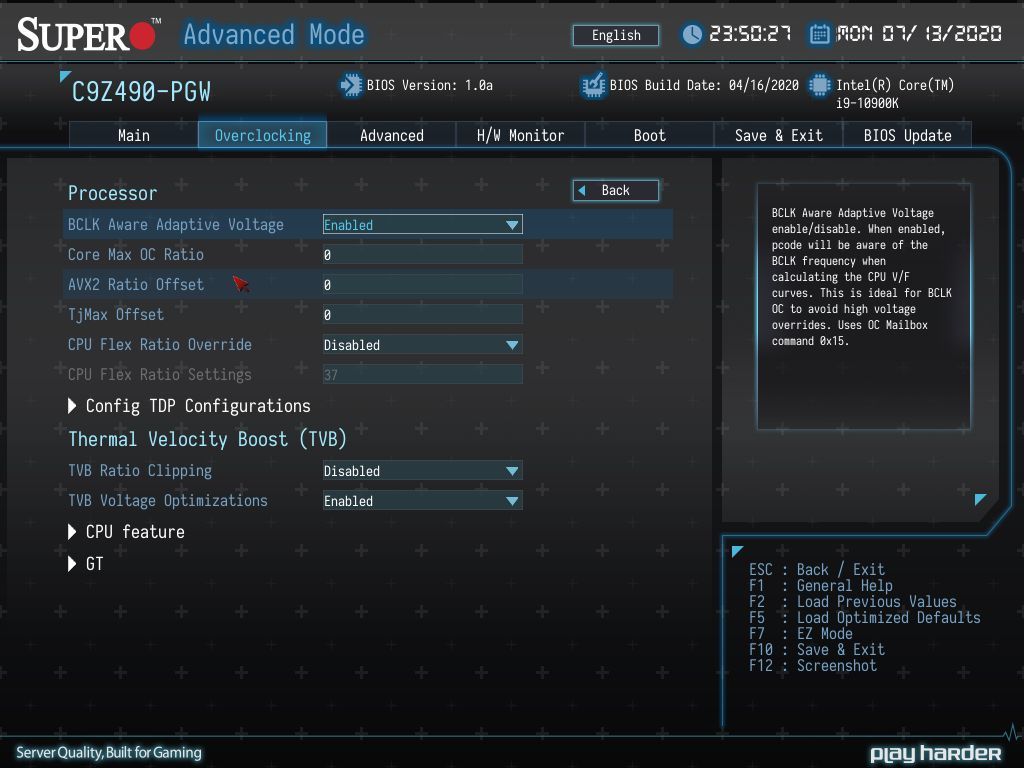
Task: Click the play harder logo
Action: click(x=935, y=754)
